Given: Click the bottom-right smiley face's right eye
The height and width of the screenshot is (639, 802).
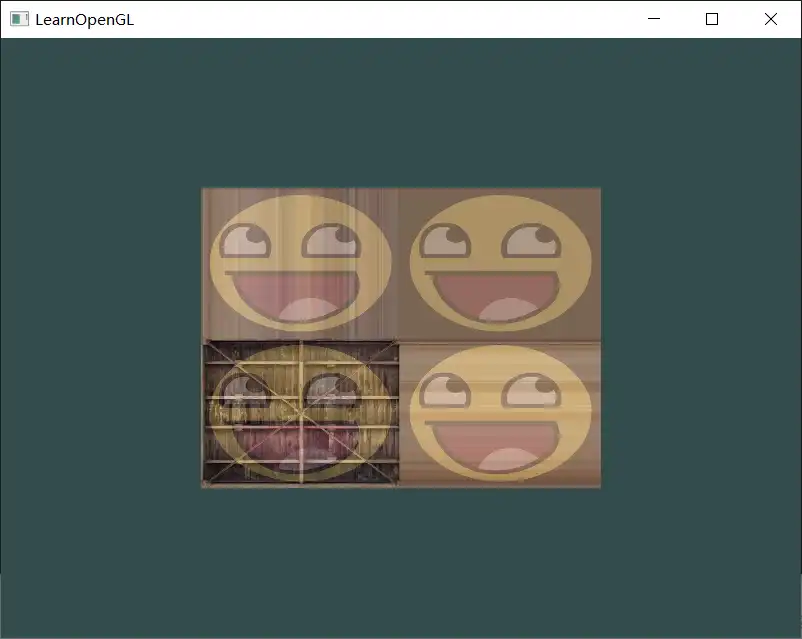Looking at the screenshot, I should [x=530, y=391].
